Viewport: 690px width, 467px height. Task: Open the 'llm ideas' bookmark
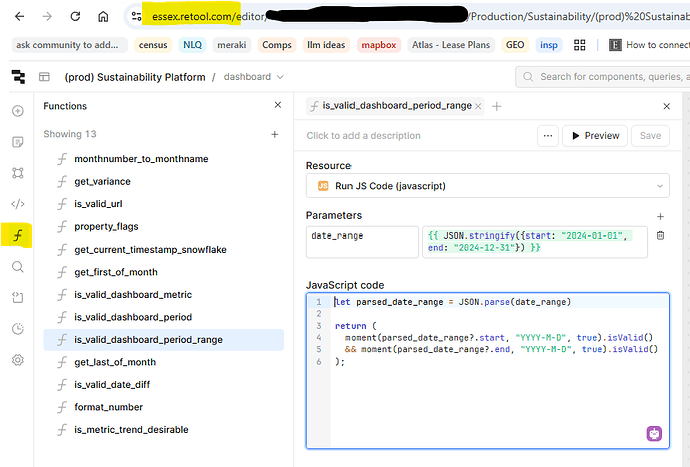pos(326,45)
